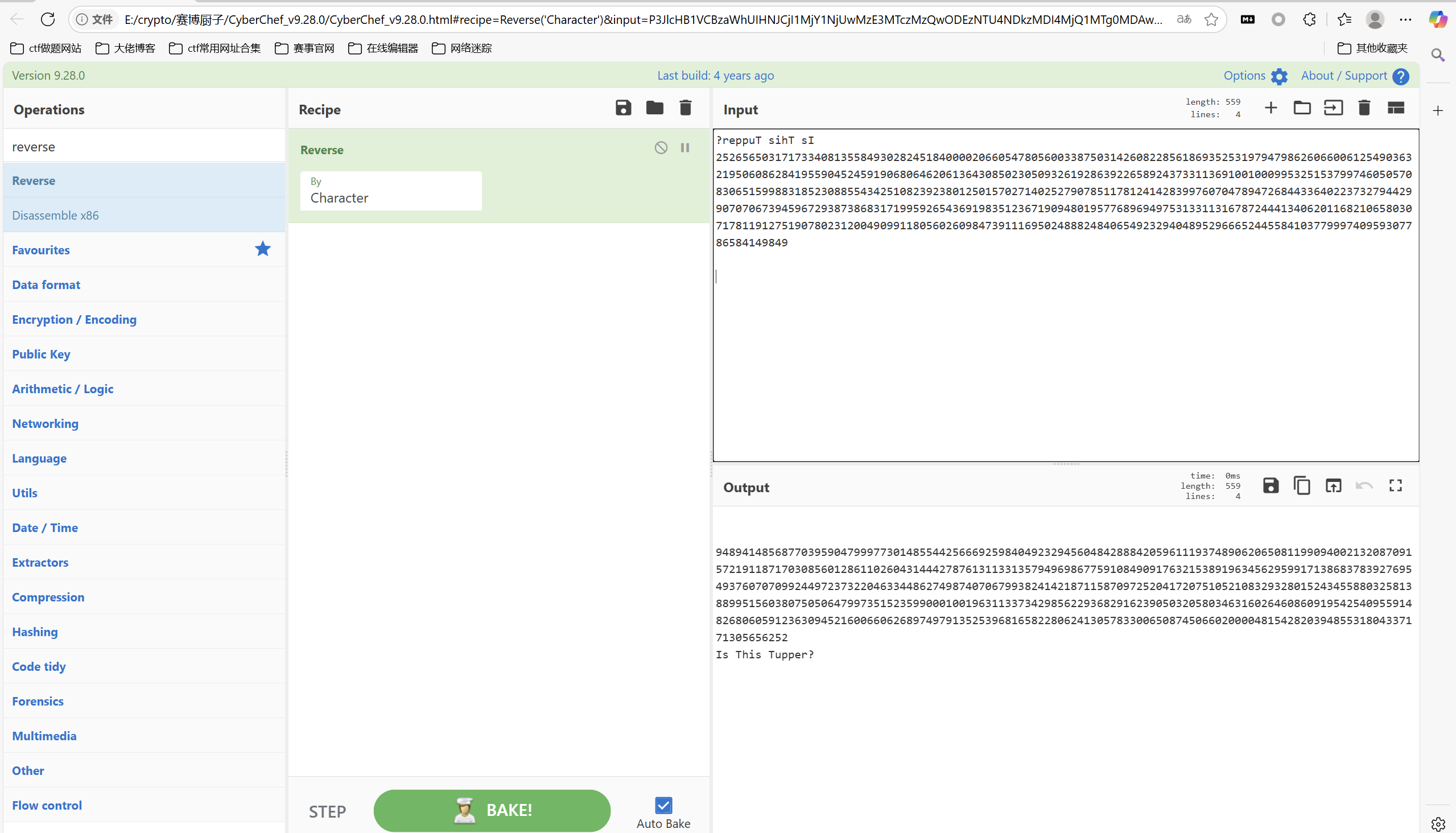Expand the Public Key category

[x=144, y=354]
